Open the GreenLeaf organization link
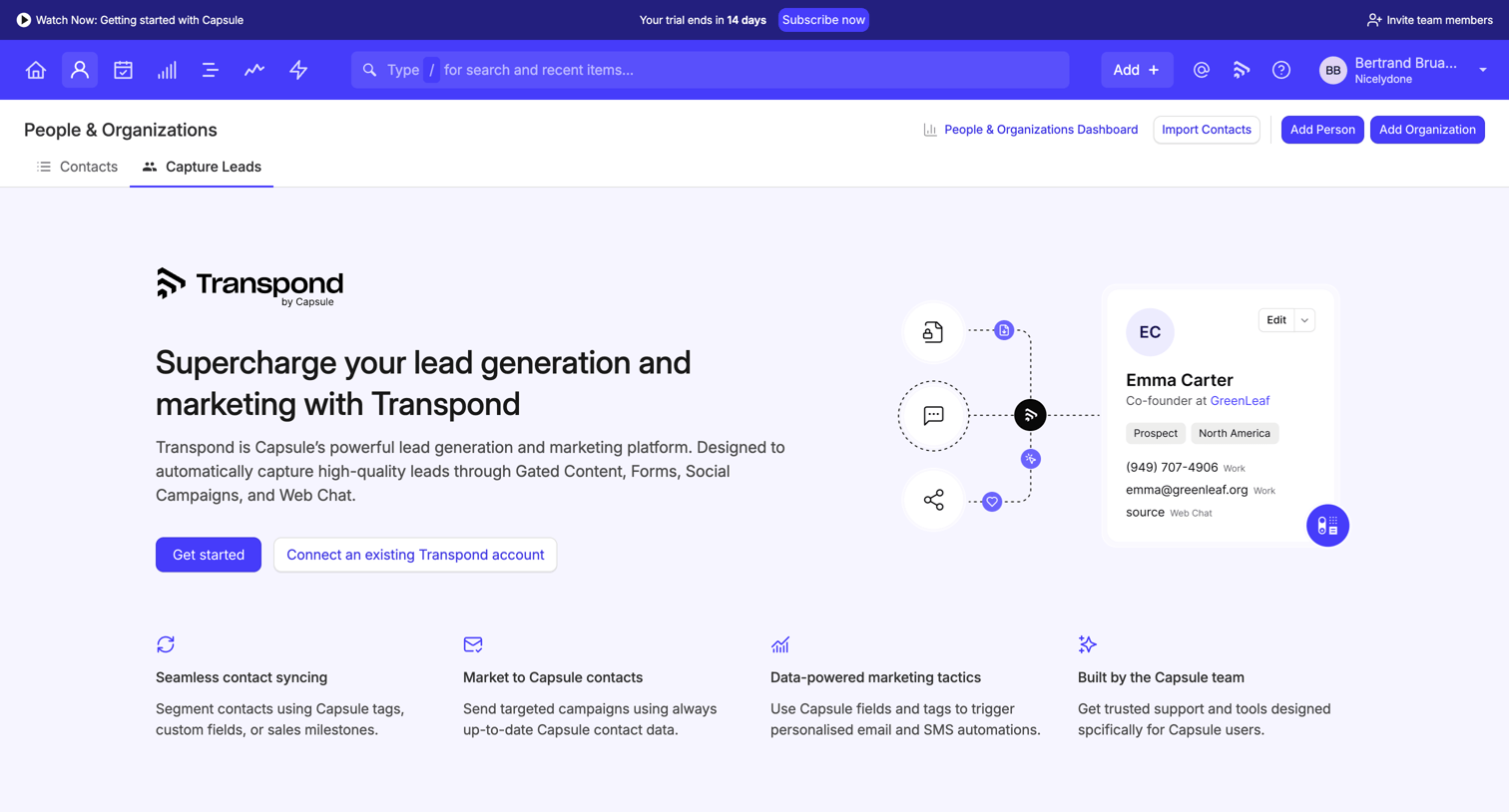The width and height of the screenshot is (1509, 812). point(1240,401)
